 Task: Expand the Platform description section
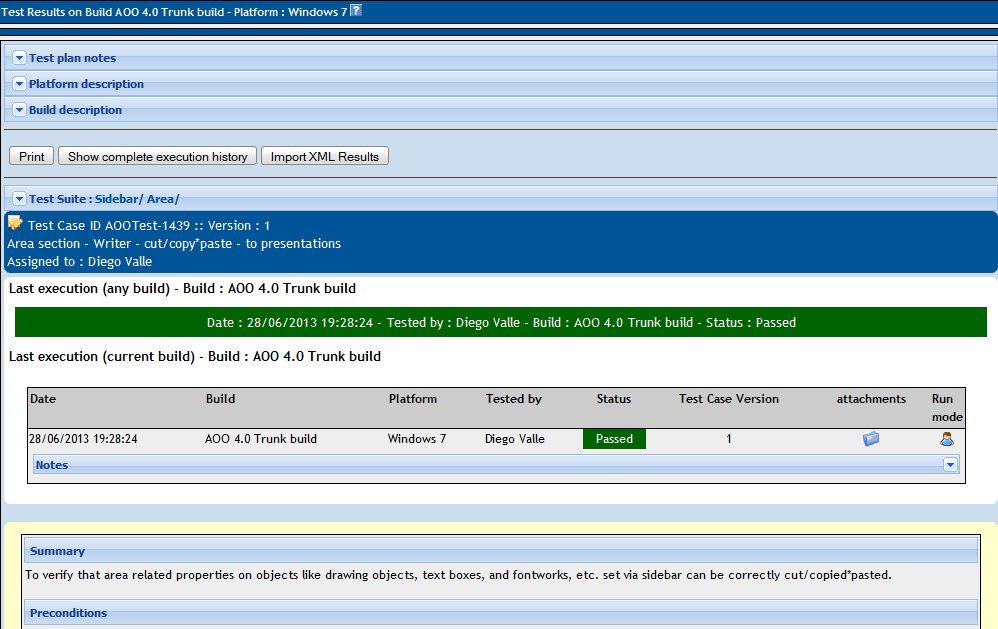[19, 84]
